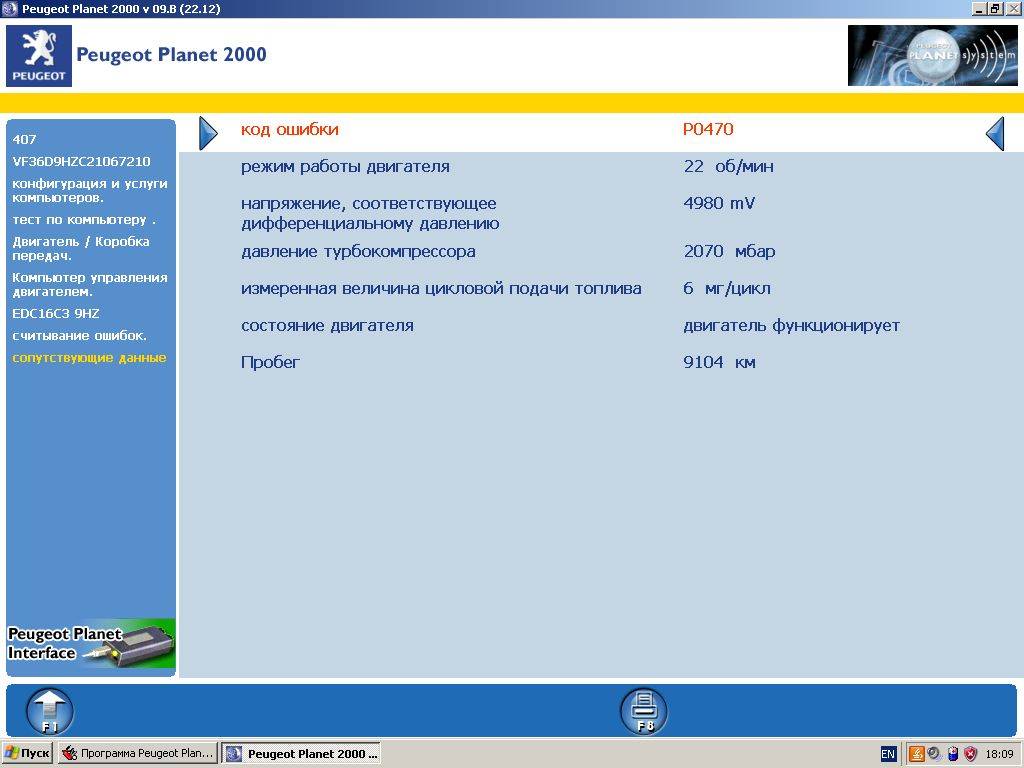Click the F8 print button
The image size is (1024, 768).
point(644,711)
